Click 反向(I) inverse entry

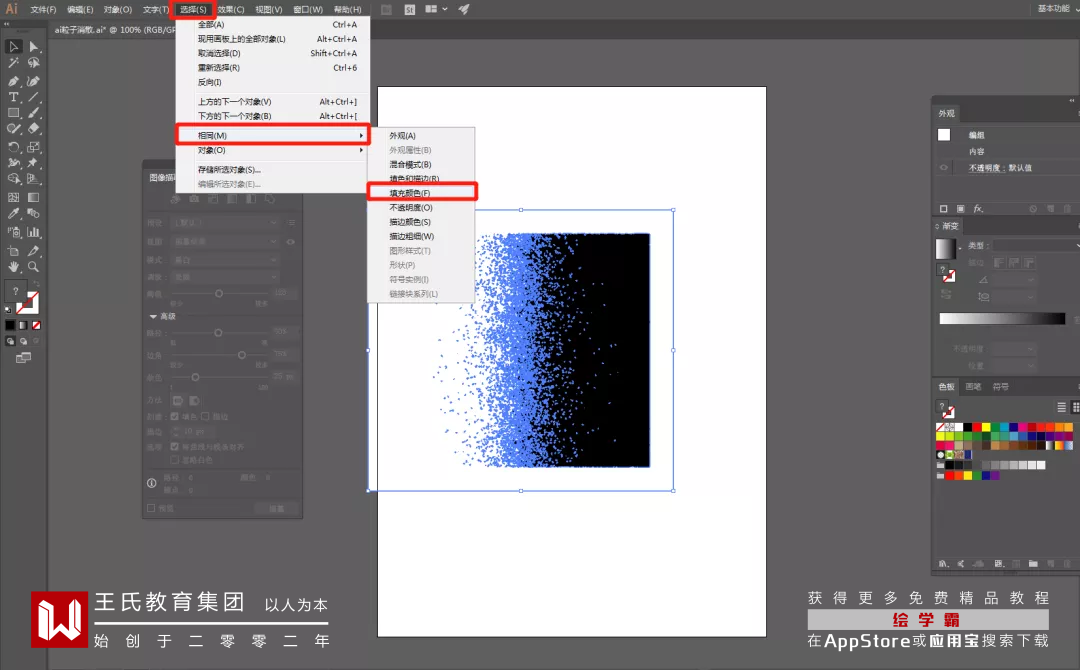coord(273,82)
